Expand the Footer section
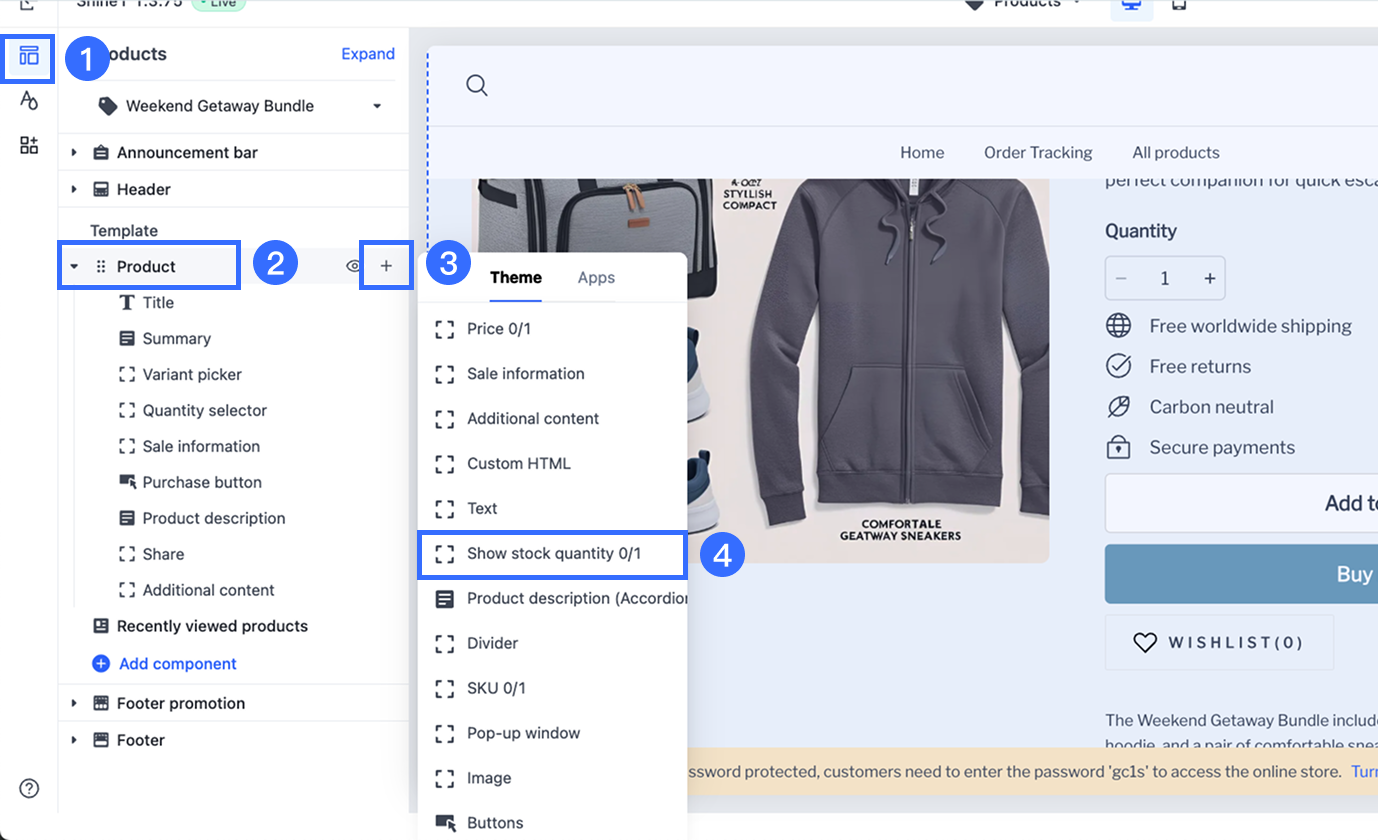The image size is (1378, 840). 74,741
